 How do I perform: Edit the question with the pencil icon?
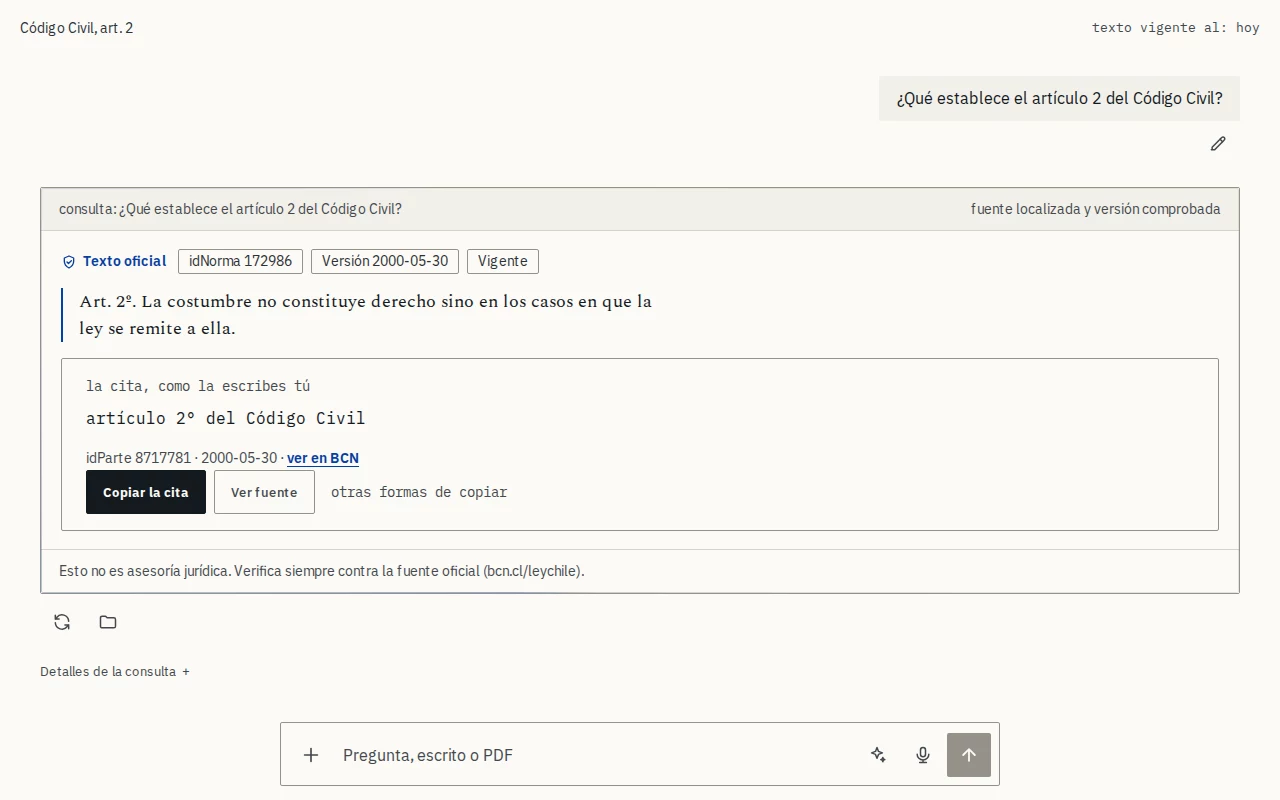click(1218, 144)
